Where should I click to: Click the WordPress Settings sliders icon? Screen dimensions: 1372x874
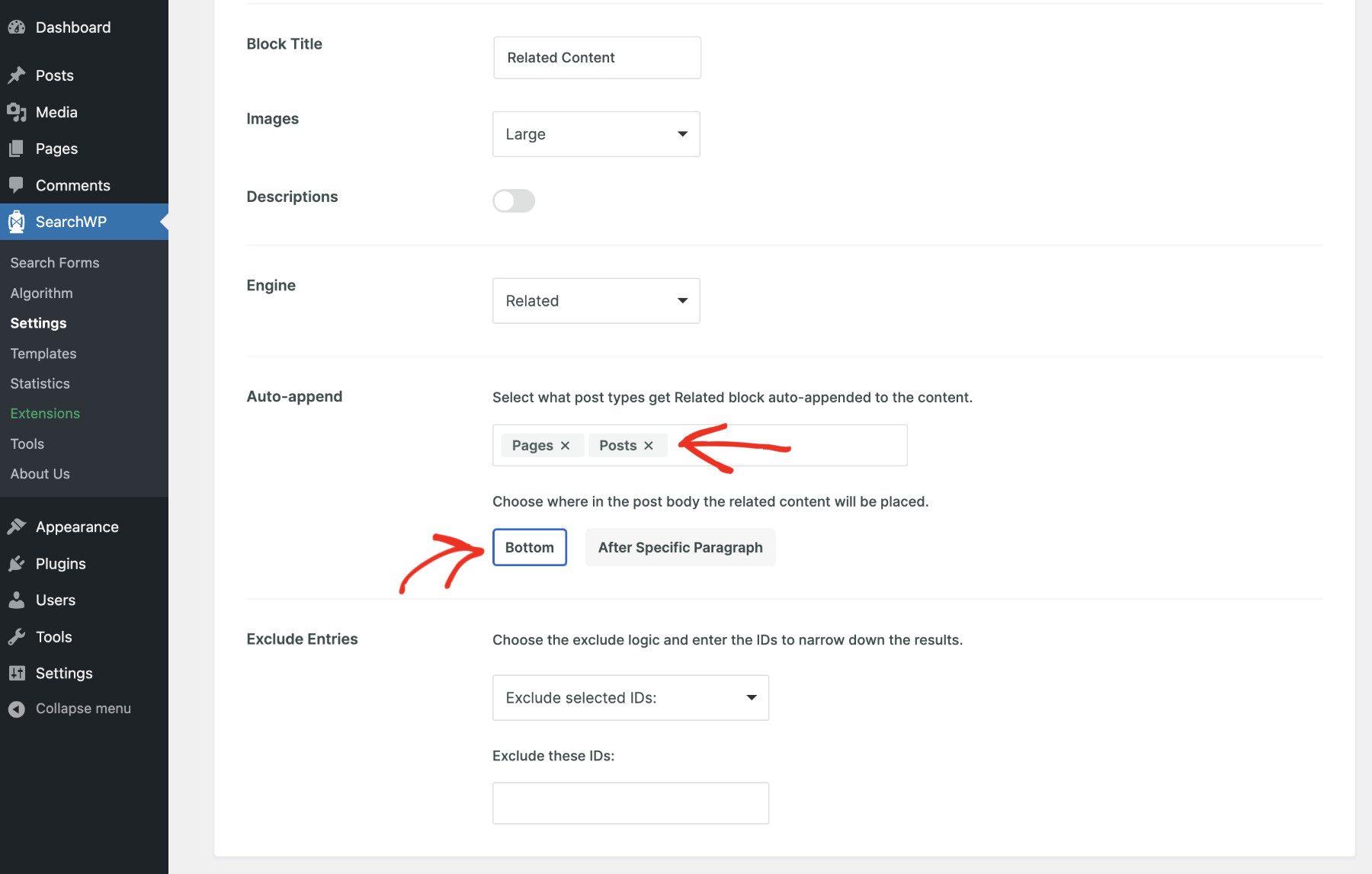click(x=17, y=673)
